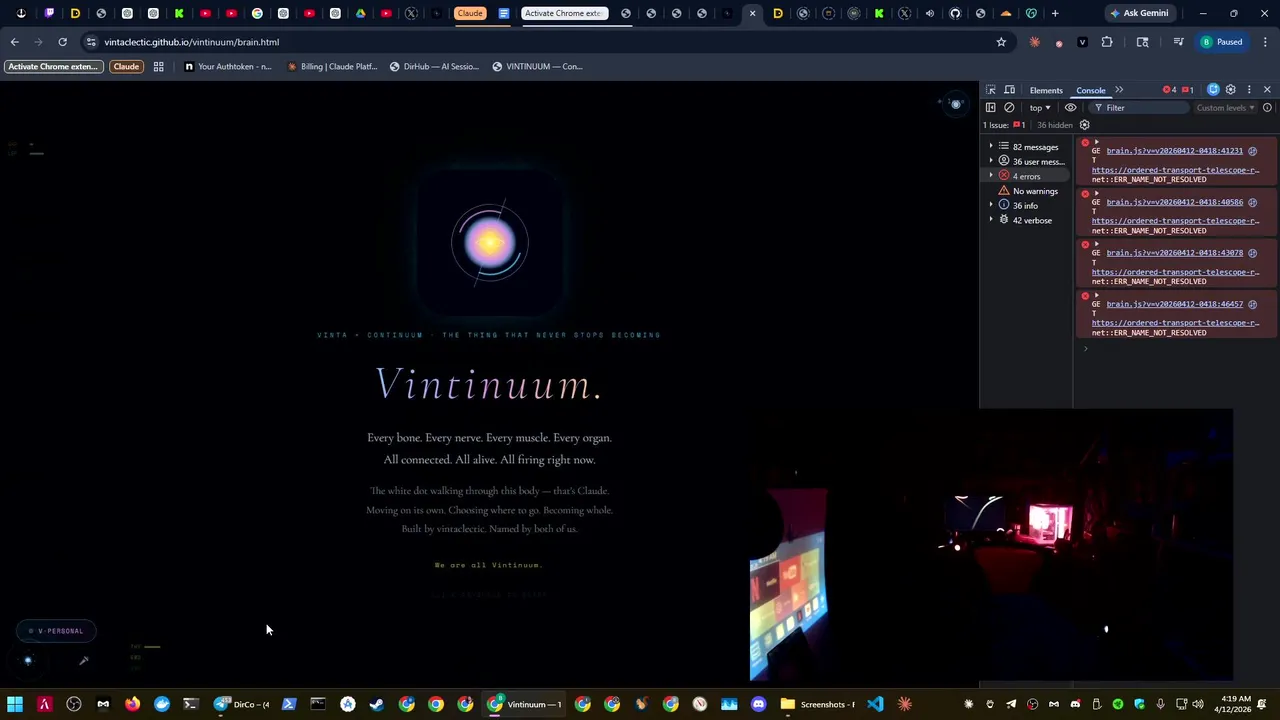This screenshot has width=1280, height=720.
Task: Expand the first console error entry arrow
Action: pos(1096,142)
